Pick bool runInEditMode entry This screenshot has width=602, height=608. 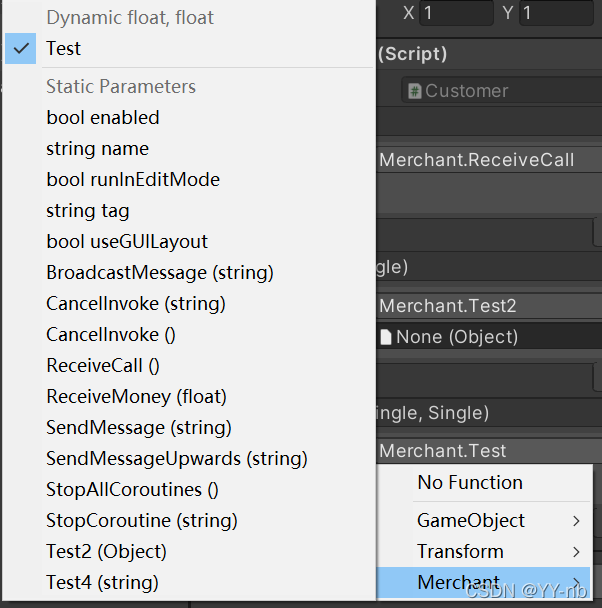133,179
